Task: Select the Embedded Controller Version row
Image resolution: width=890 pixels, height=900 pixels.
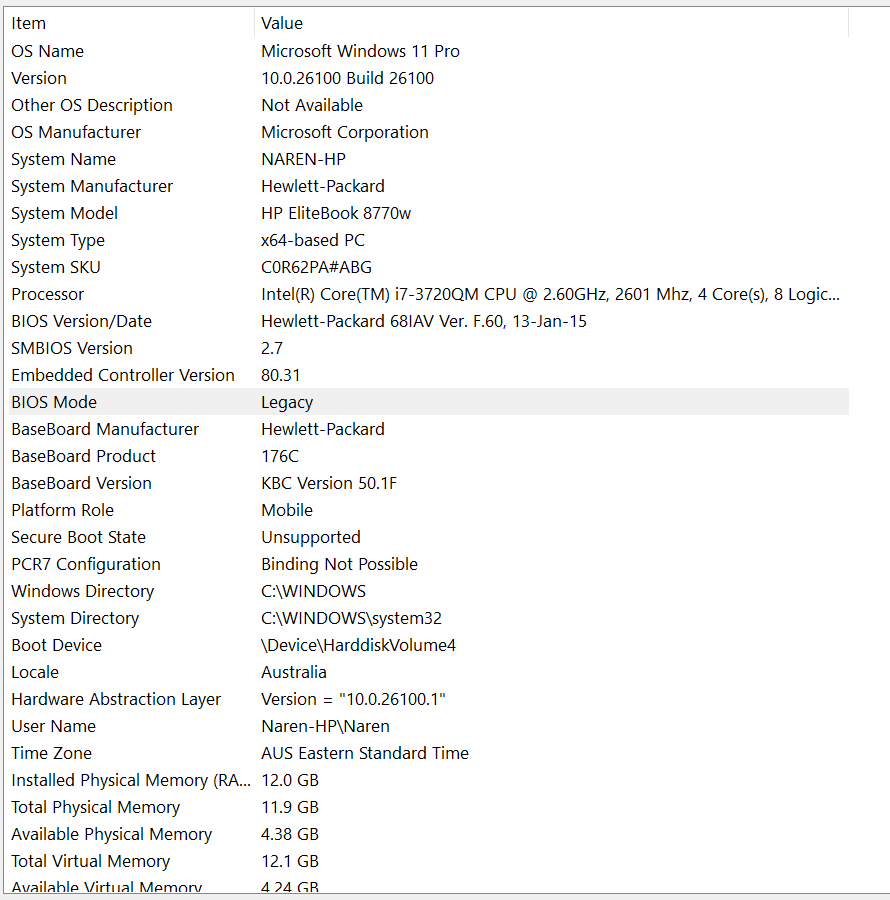Action: (429, 375)
